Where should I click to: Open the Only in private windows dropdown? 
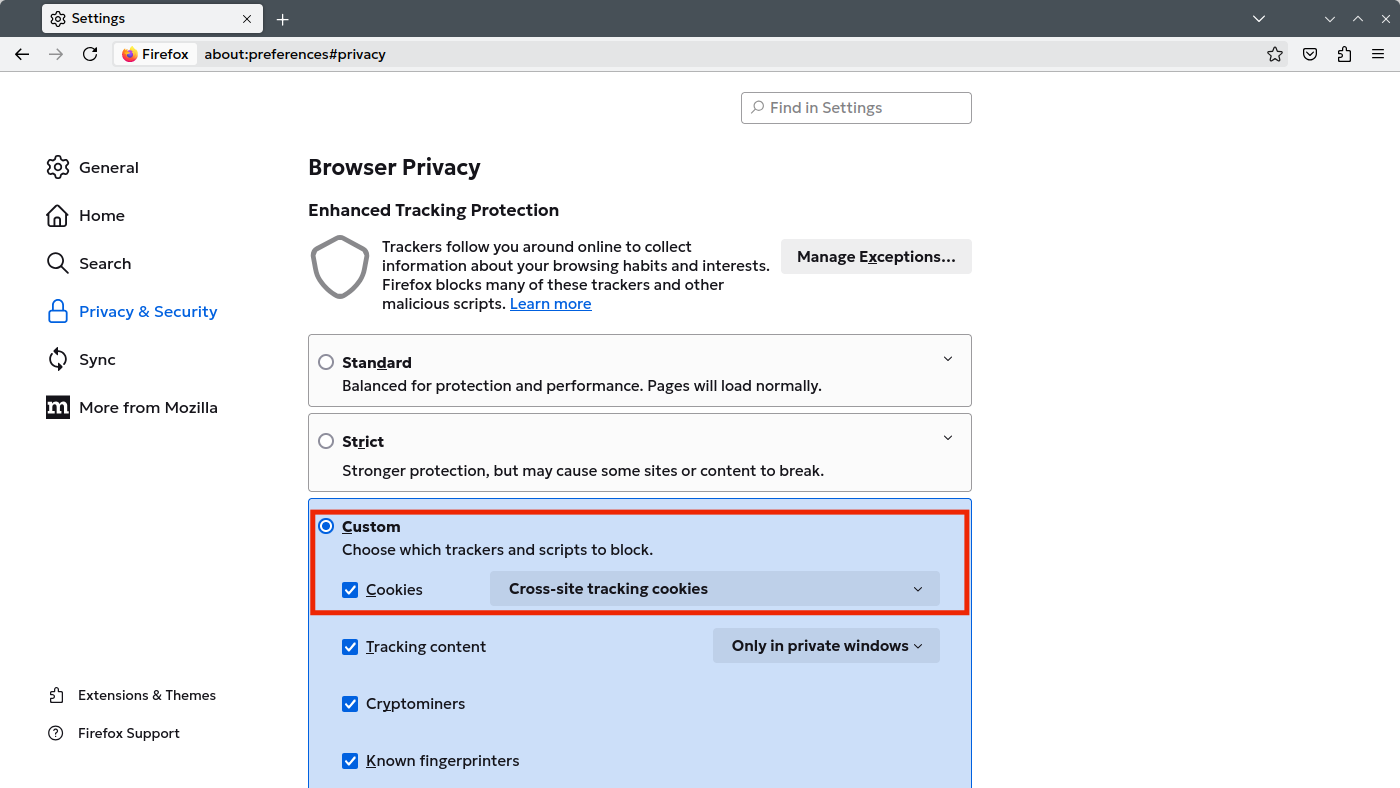[x=826, y=645]
